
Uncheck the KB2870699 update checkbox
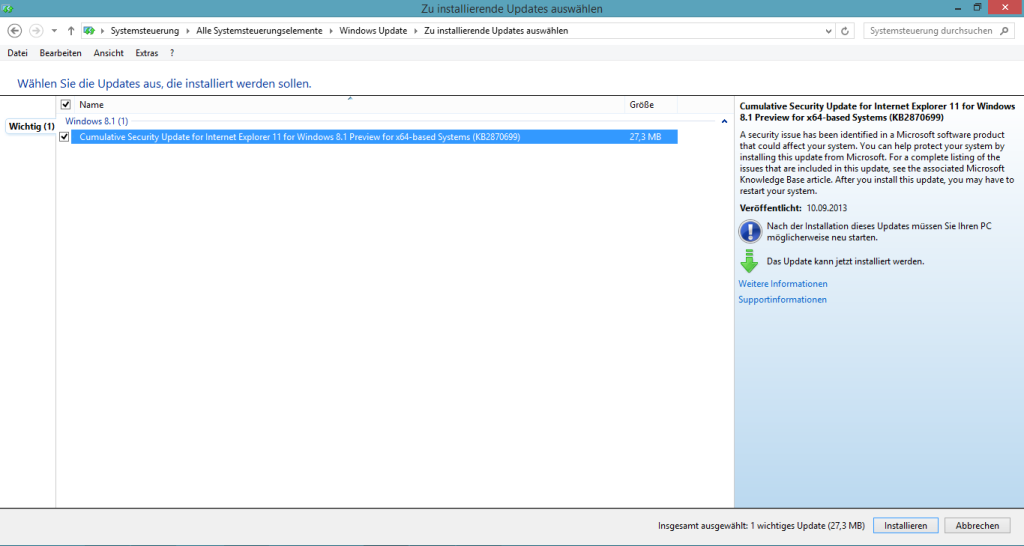click(65, 137)
